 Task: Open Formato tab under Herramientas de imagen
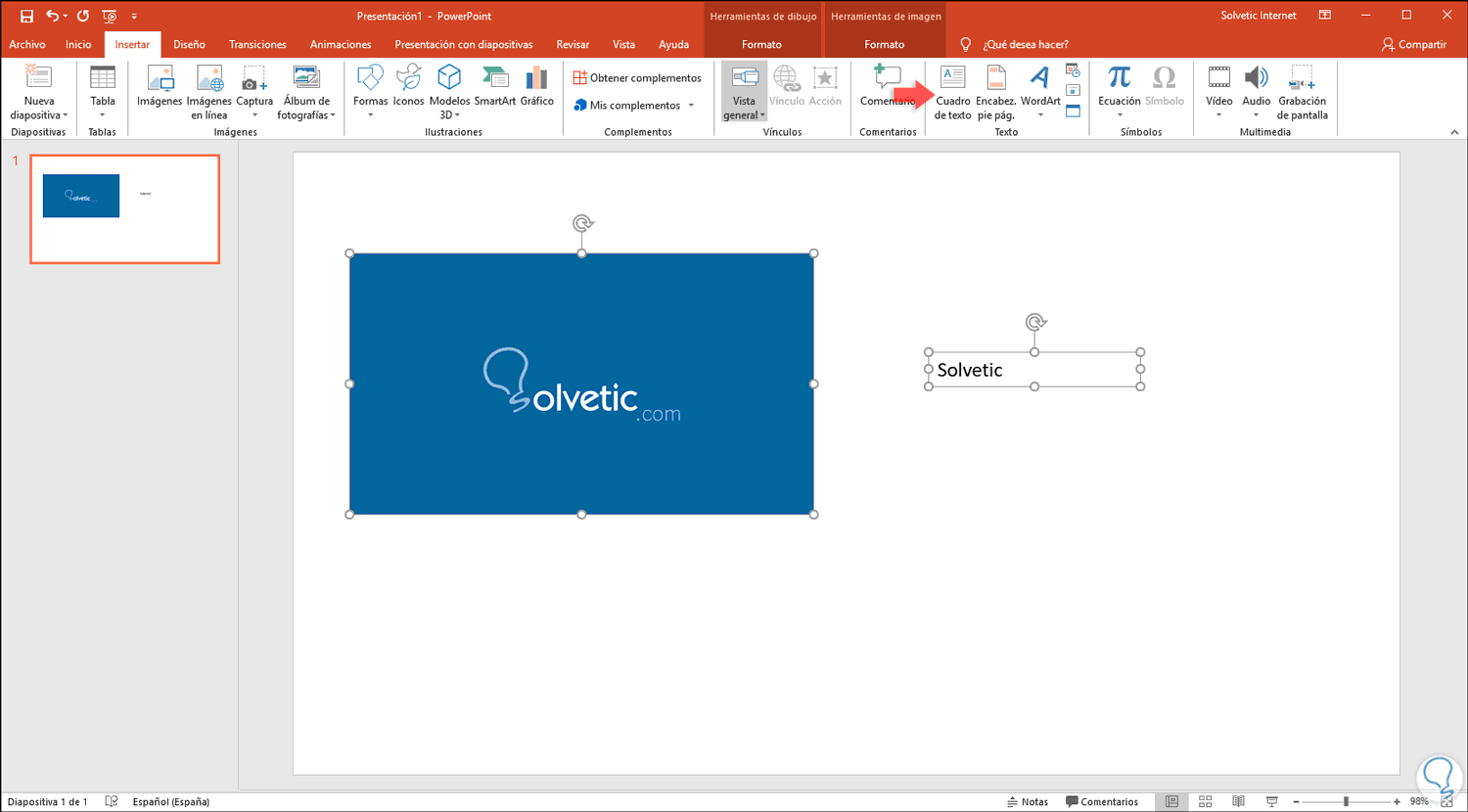pyautogui.click(x=884, y=44)
